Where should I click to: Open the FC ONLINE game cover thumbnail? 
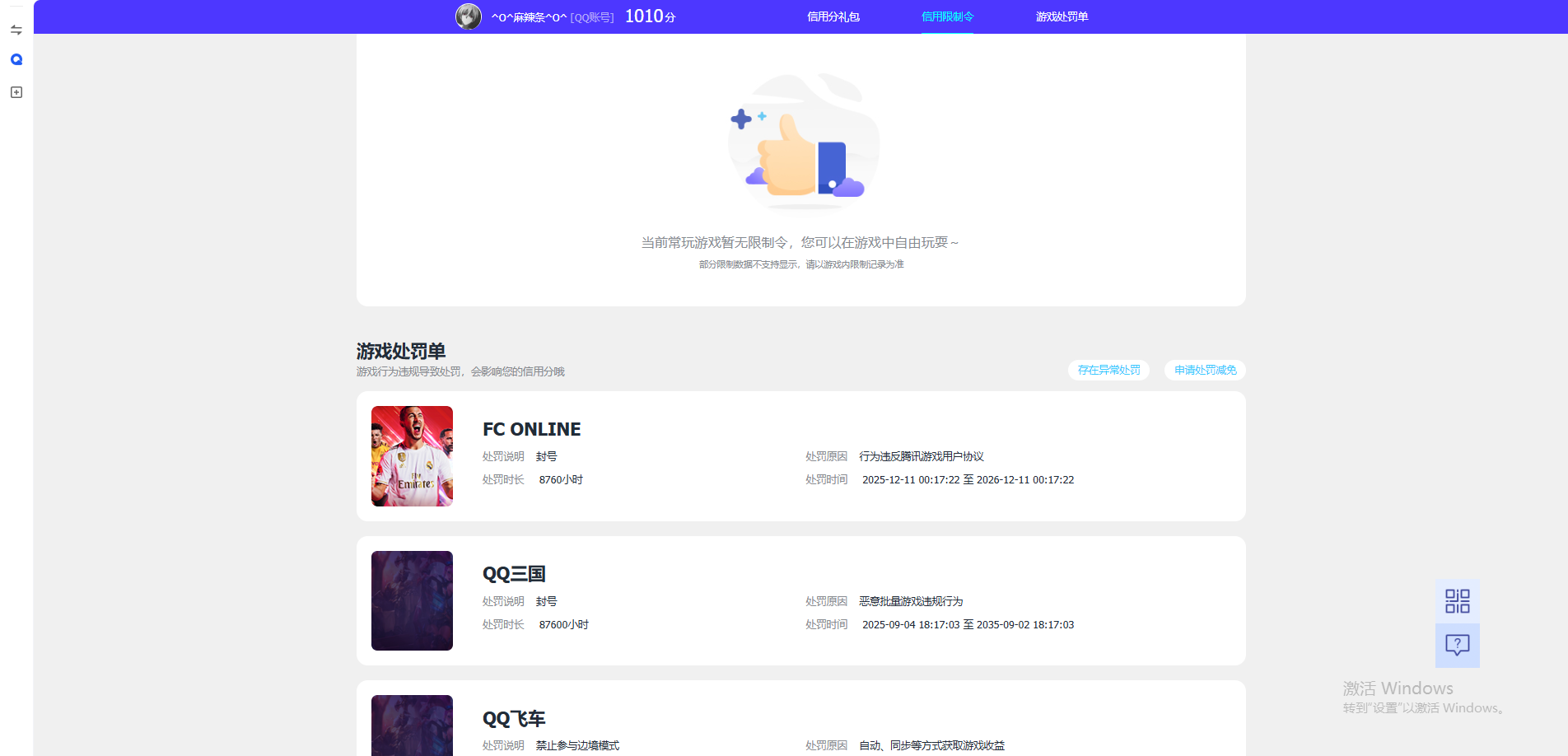point(412,456)
